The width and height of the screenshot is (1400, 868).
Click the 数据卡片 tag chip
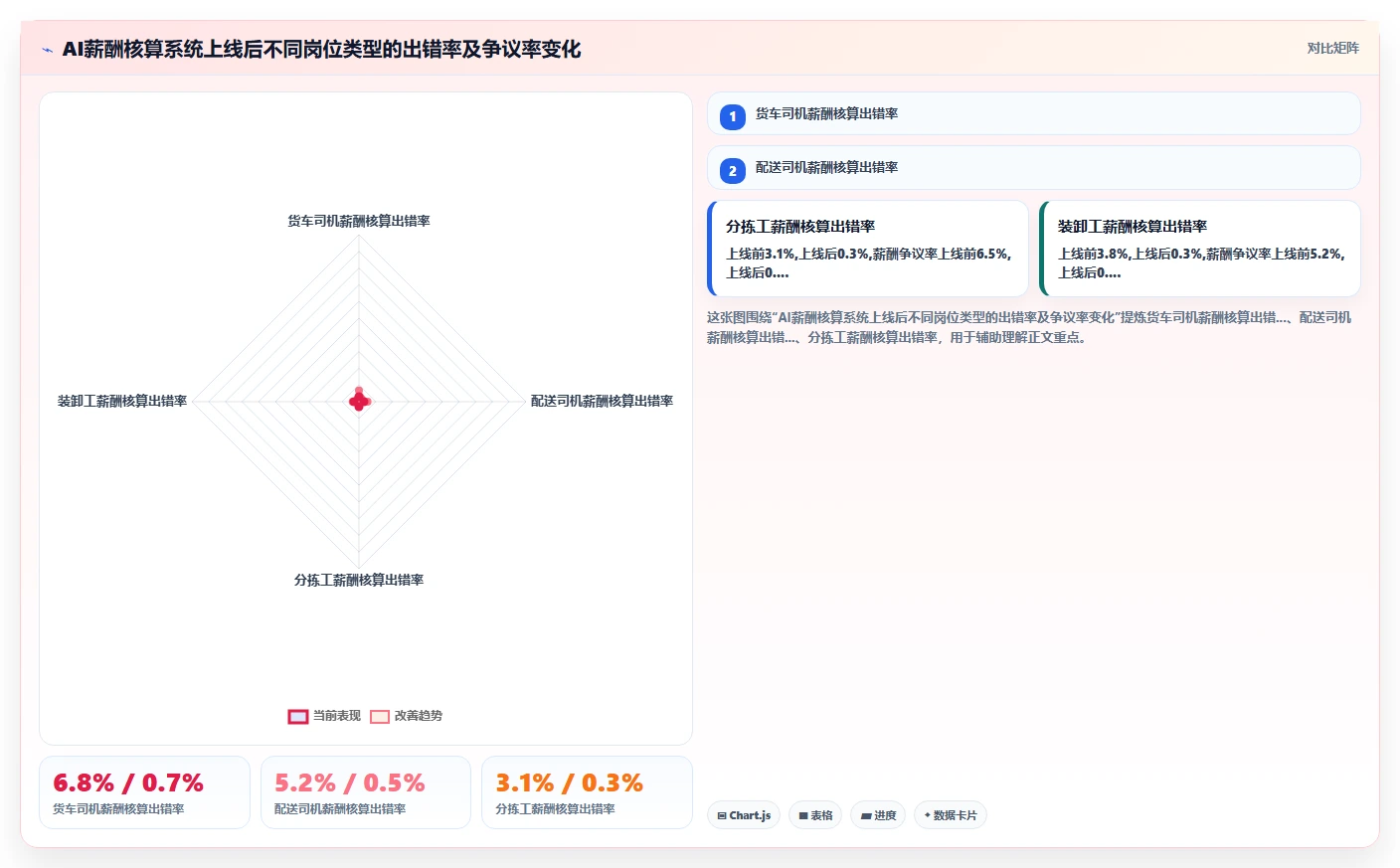tap(951, 815)
